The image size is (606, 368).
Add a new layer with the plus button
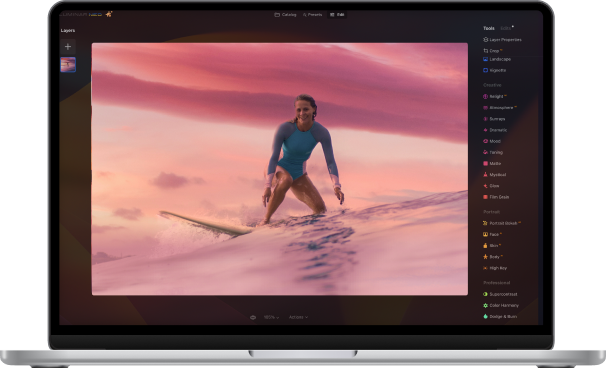click(68, 47)
